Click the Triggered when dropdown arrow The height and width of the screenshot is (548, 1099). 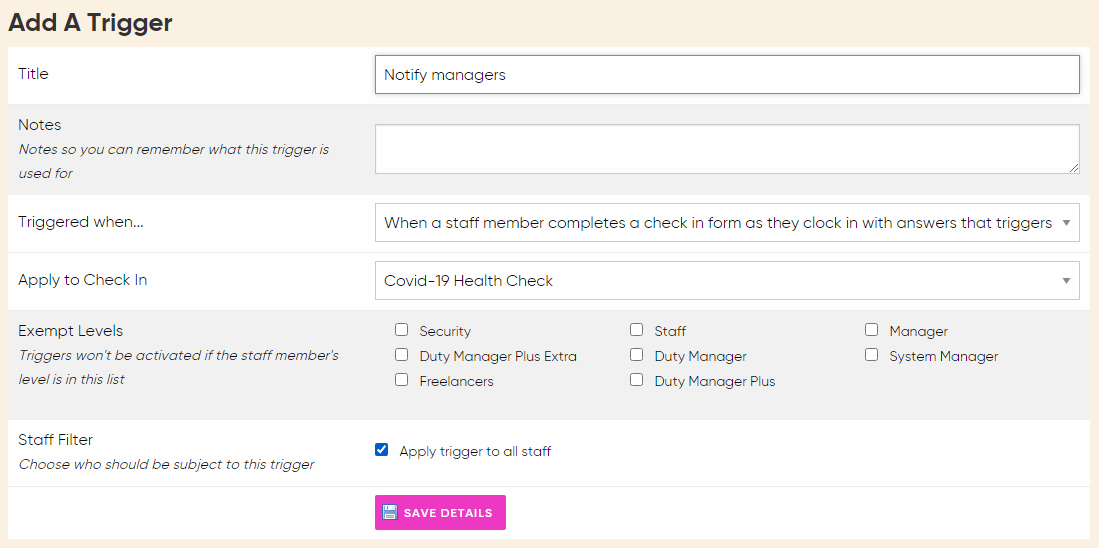point(1066,223)
